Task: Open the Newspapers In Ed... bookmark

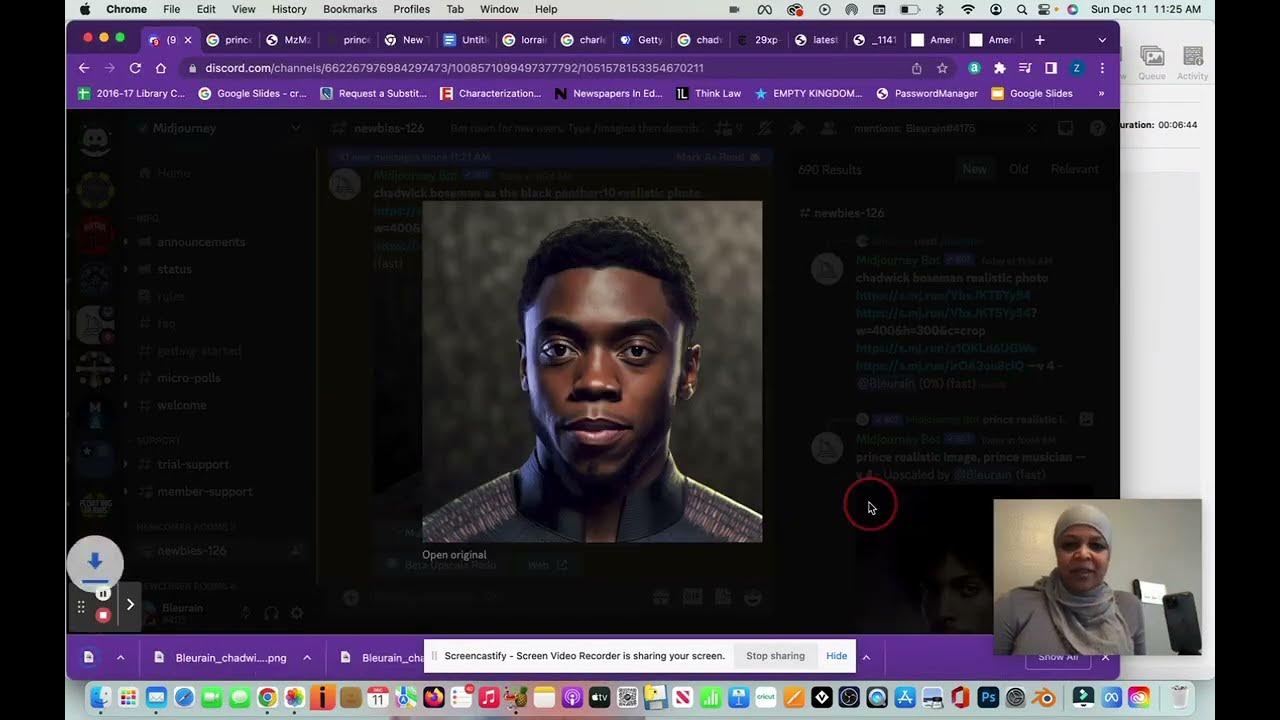Action: (x=608, y=93)
